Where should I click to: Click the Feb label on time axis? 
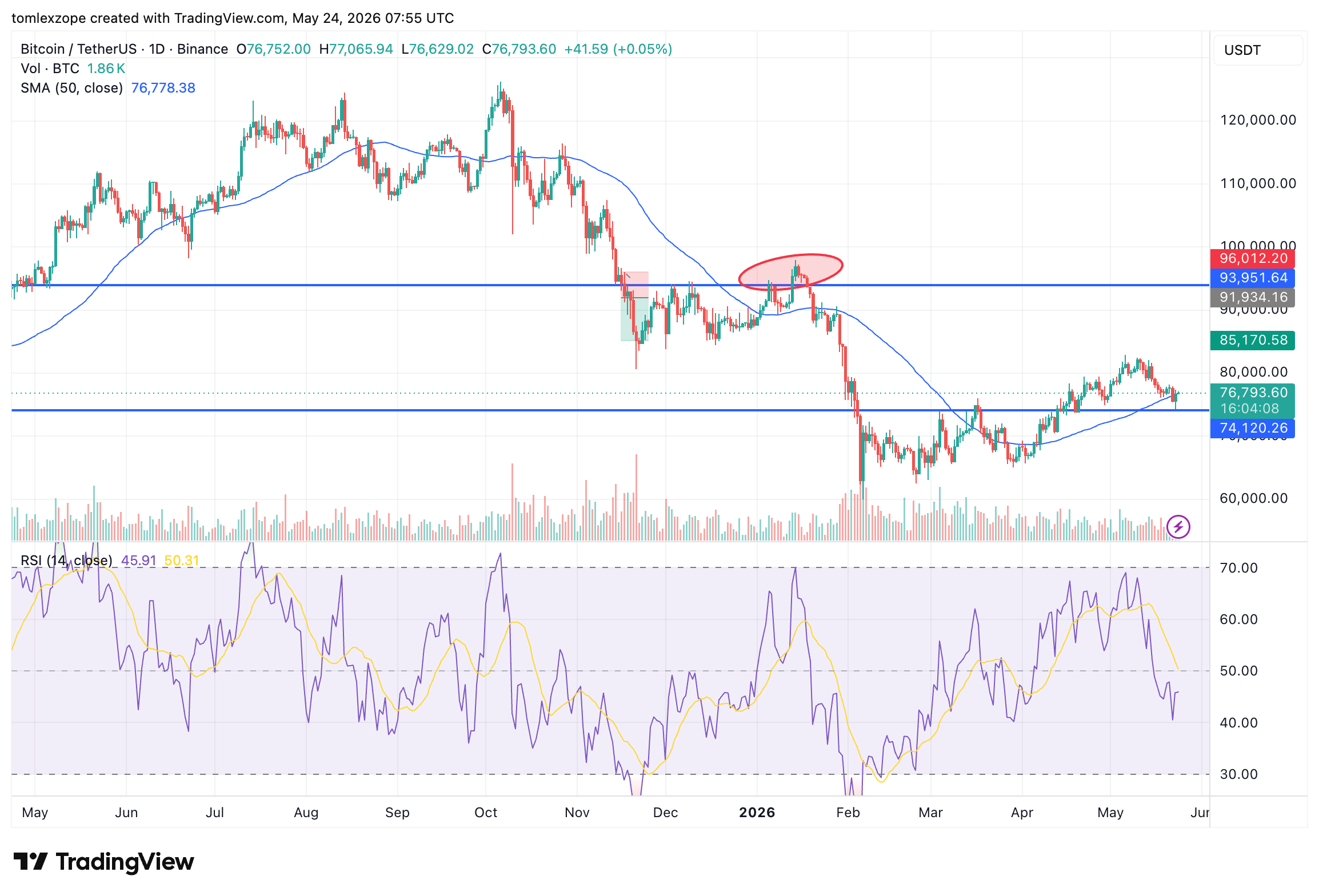click(x=848, y=813)
